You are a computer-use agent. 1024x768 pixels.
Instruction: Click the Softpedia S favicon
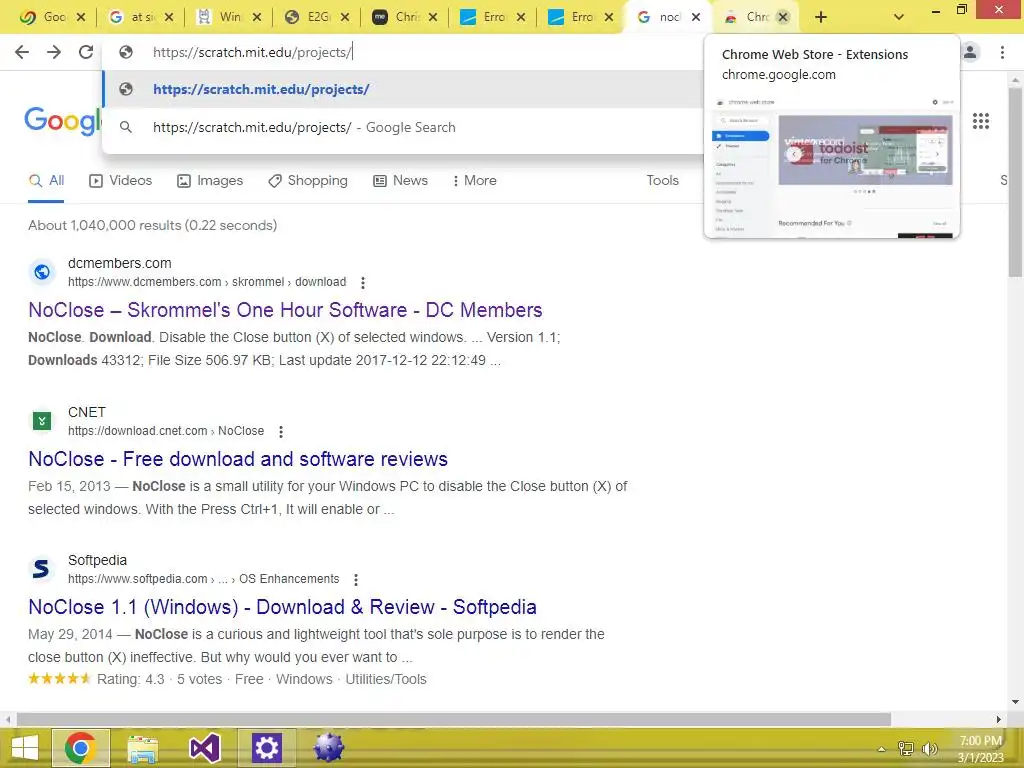41,569
